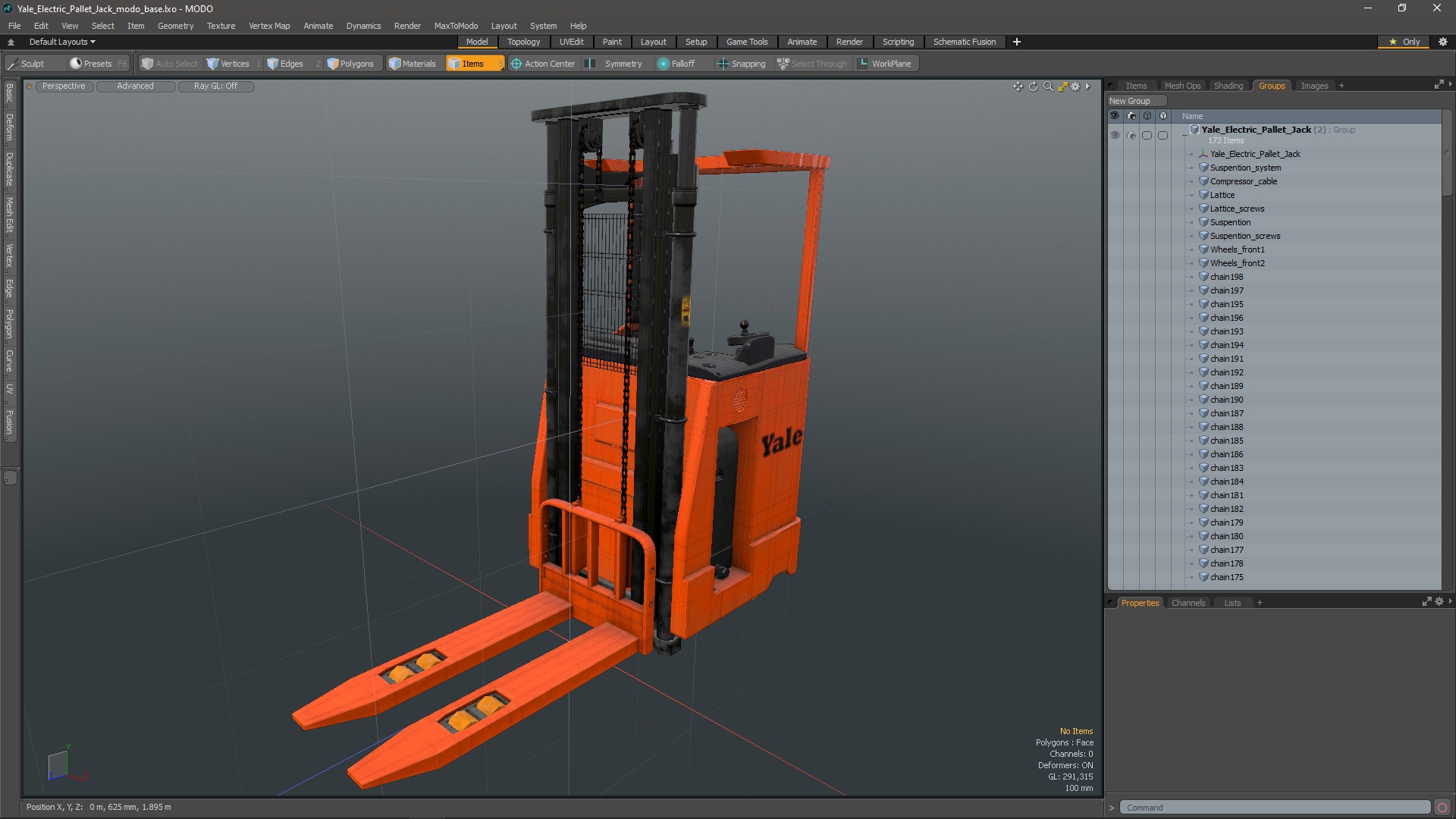Open viewport settings gear

point(1075,86)
